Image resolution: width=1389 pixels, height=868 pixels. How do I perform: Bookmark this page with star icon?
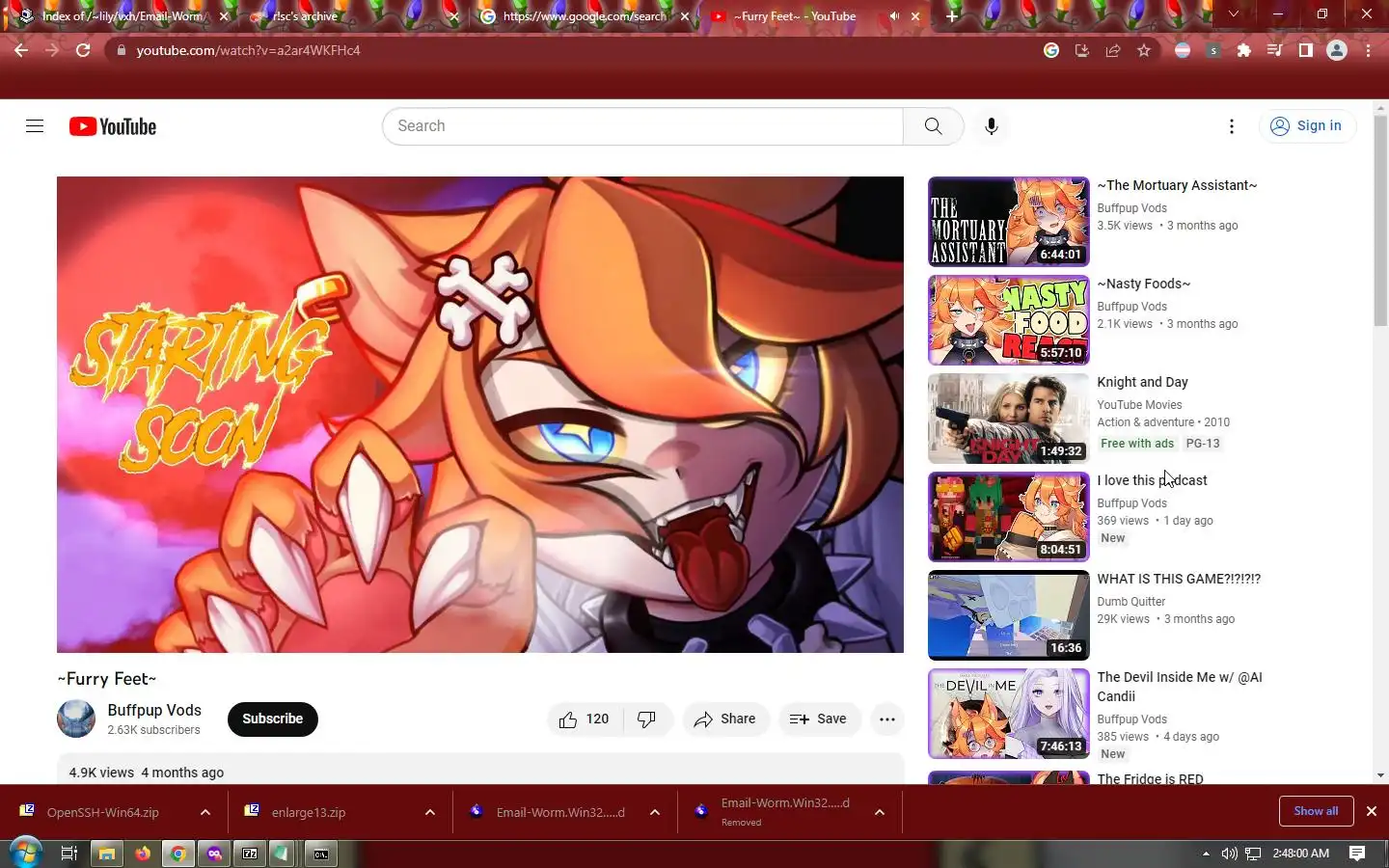pyautogui.click(x=1144, y=50)
